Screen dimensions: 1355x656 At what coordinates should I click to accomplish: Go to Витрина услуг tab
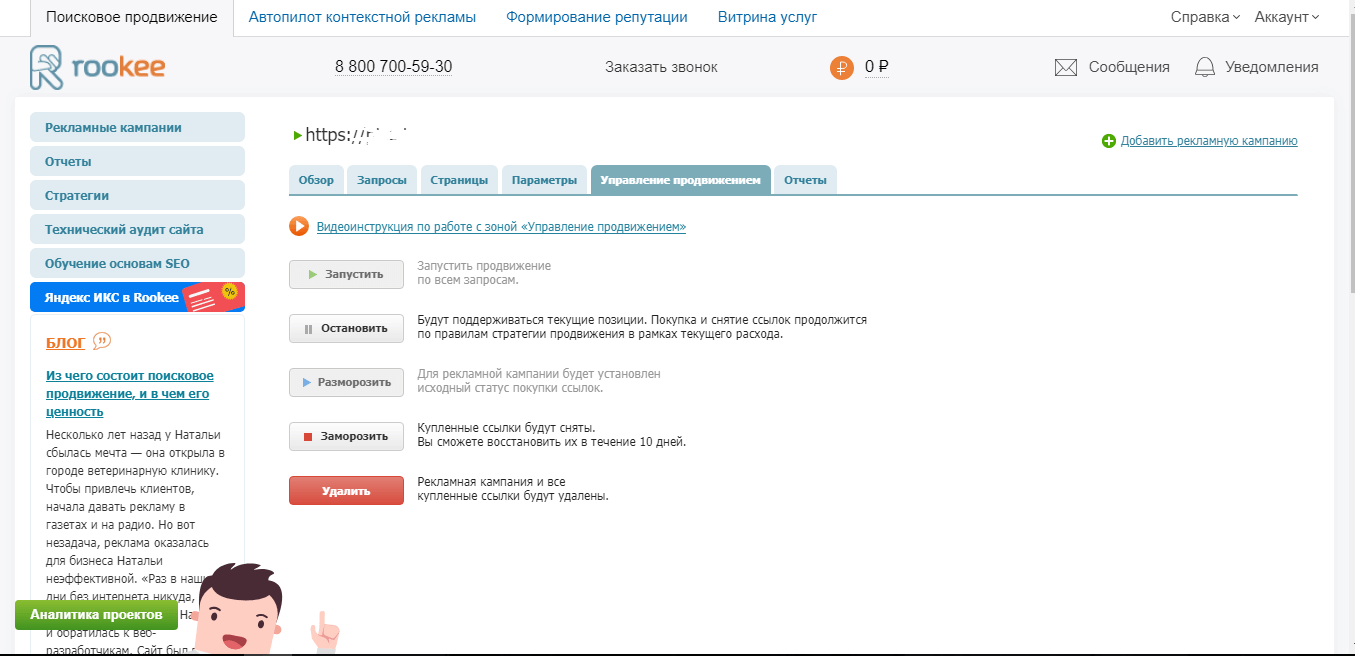(768, 17)
